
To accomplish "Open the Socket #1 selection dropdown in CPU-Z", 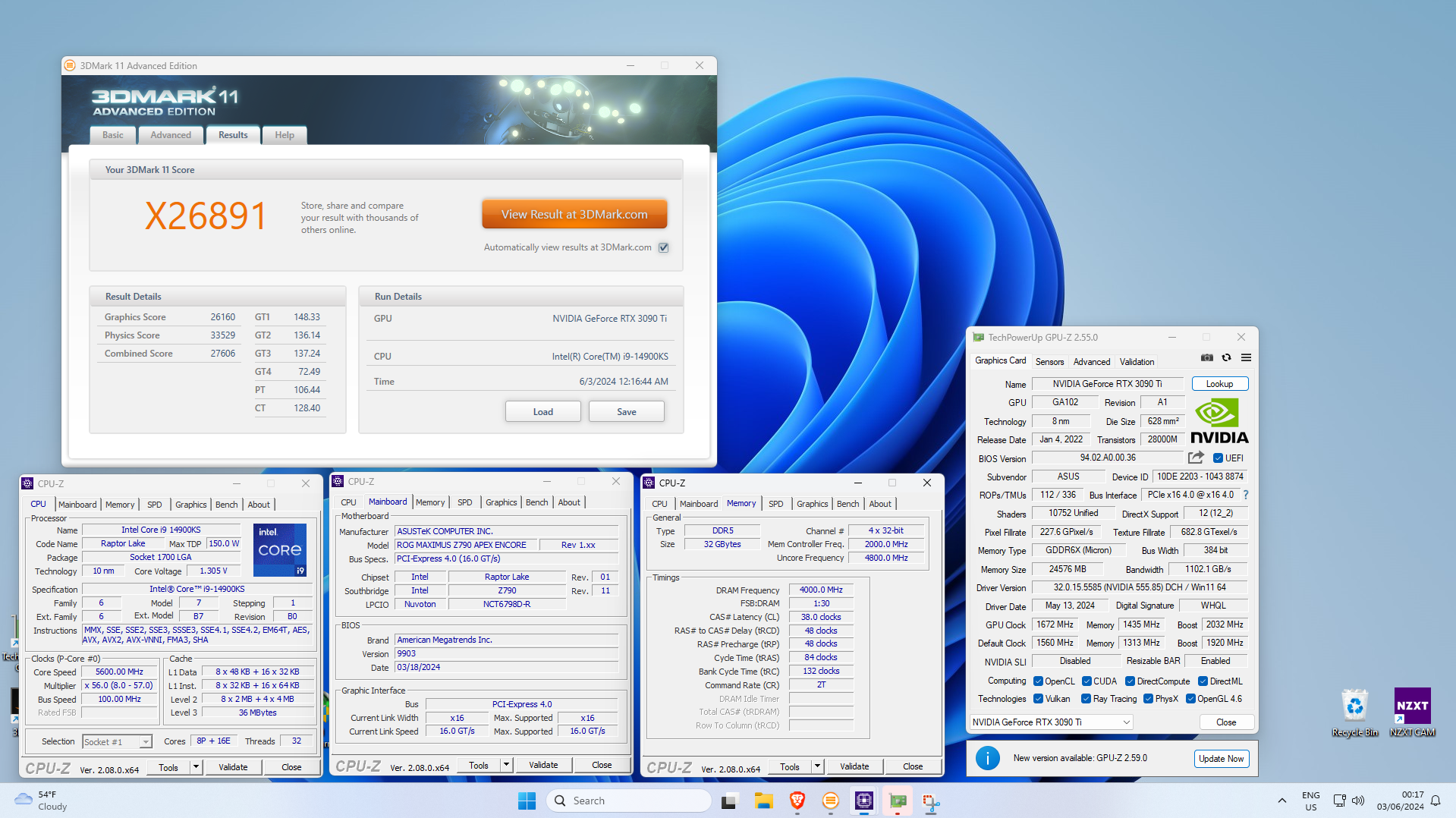I will coord(146,742).
